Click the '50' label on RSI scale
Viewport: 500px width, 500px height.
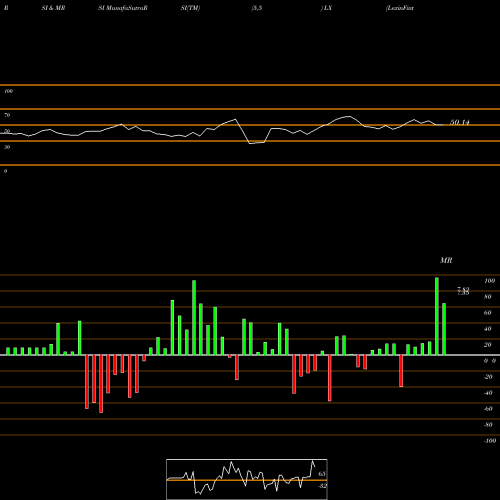[7, 131]
